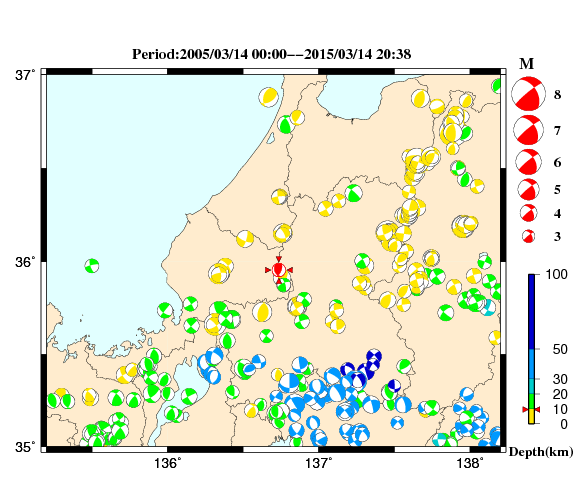The height and width of the screenshot is (500, 580).
Task: Click the magnitude 8 legend beachball
Action: pyautogui.click(x=528, y=94)
